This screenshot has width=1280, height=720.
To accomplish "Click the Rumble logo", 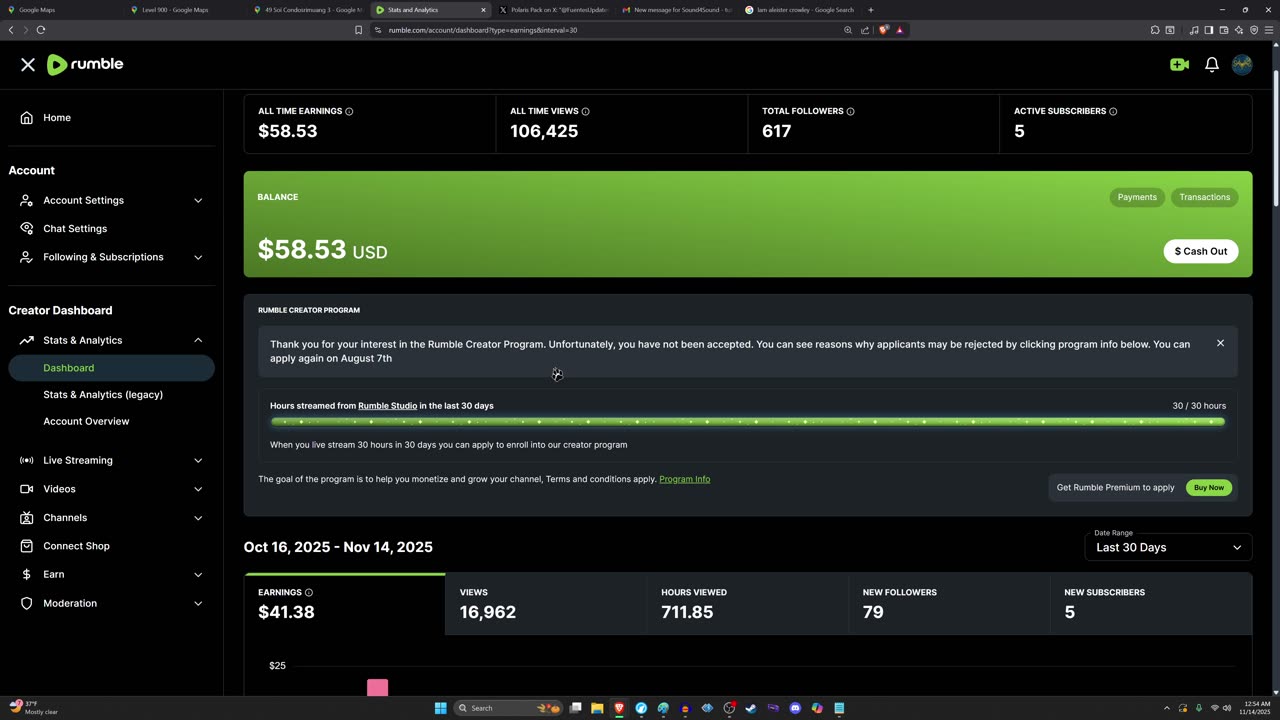I will tap(85, 64).
